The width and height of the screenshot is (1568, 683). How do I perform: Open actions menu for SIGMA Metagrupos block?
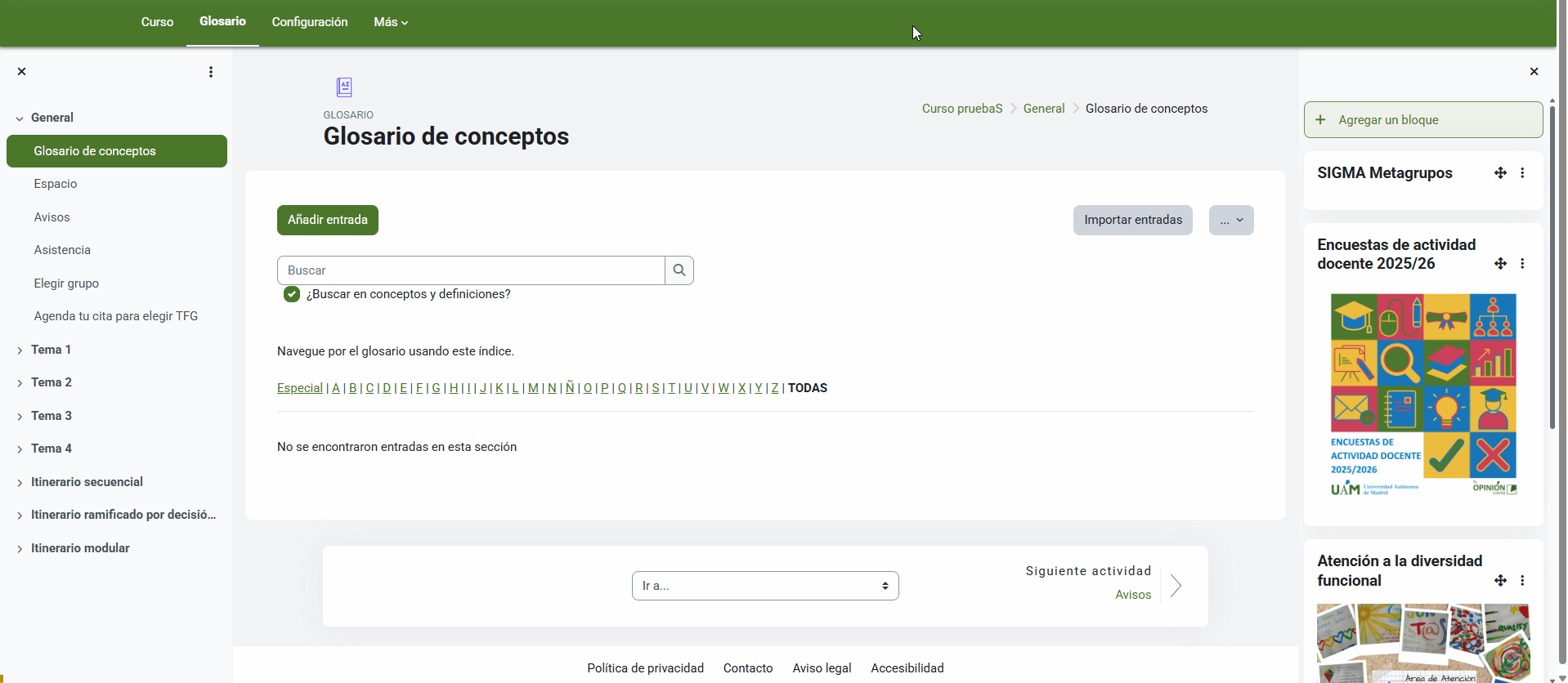click(1522, 173)
